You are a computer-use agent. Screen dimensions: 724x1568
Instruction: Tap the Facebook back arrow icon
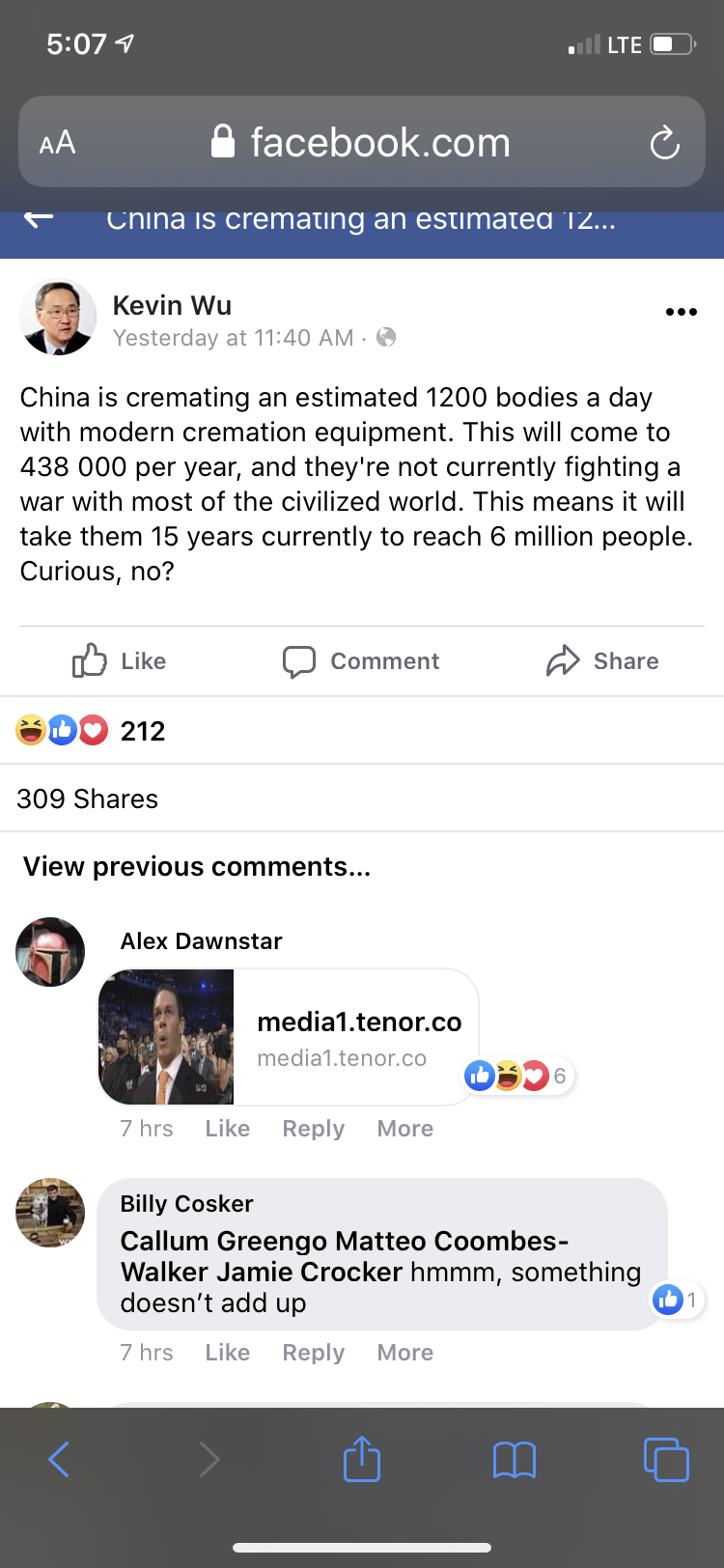(39, 219)
